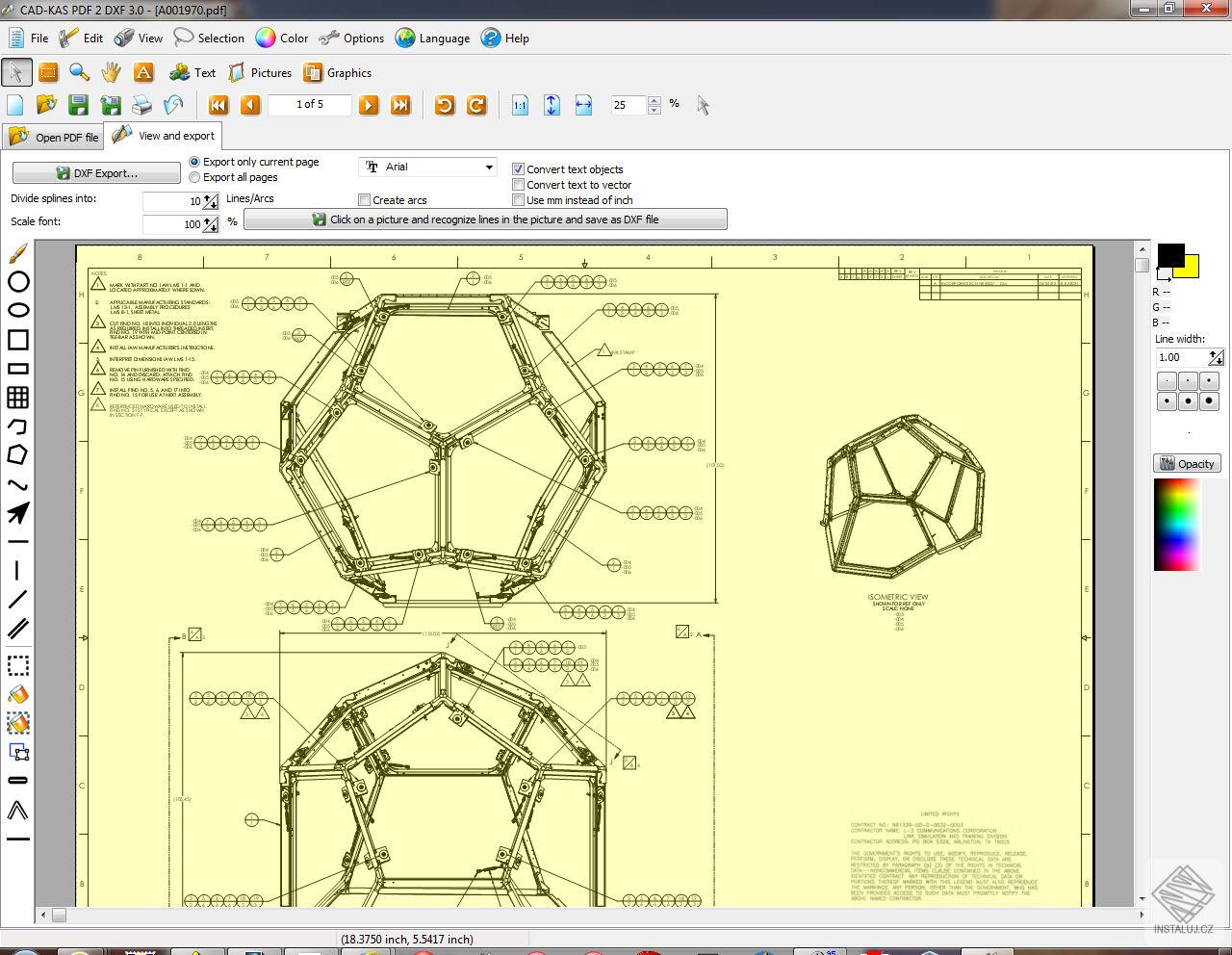Jump to the last page
This screenshot has width=1232, height=955.
(x=401, y=105)
